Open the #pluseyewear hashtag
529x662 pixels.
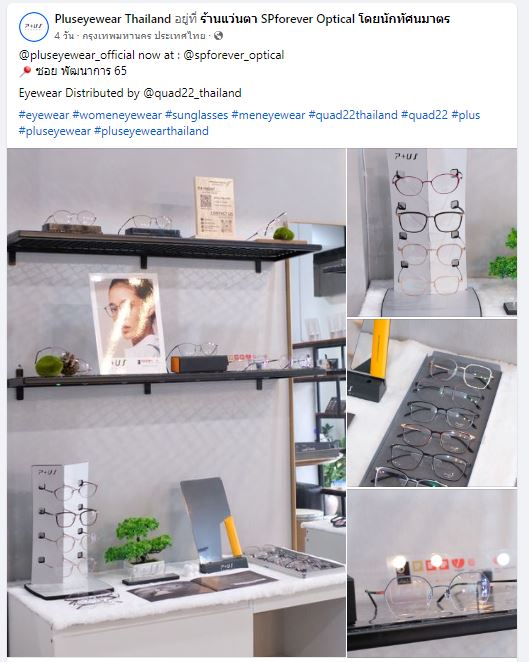[55, 131]
